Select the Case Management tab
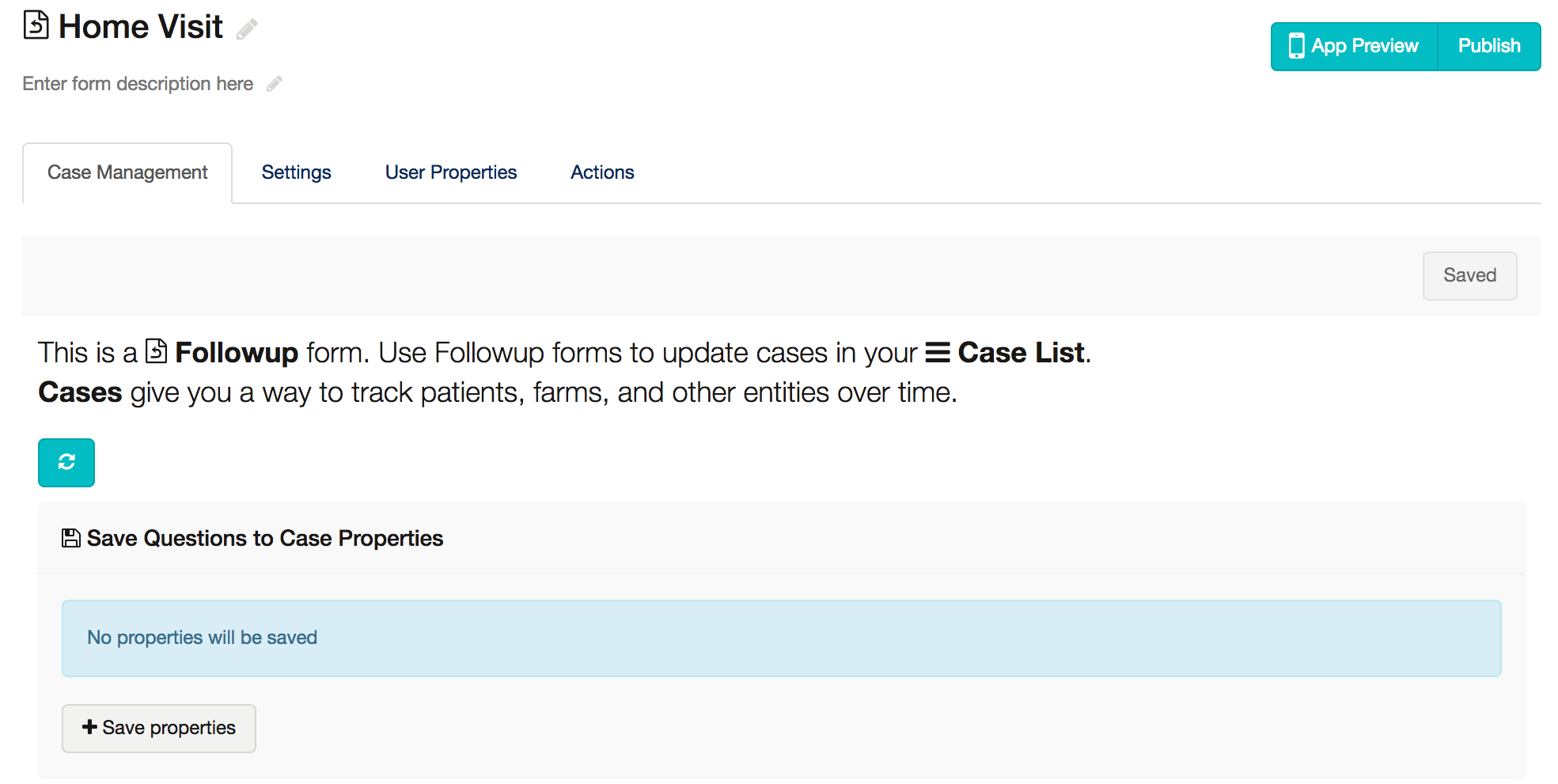The height and width of the screenshot is (784, 1558). tap(127, 172)
